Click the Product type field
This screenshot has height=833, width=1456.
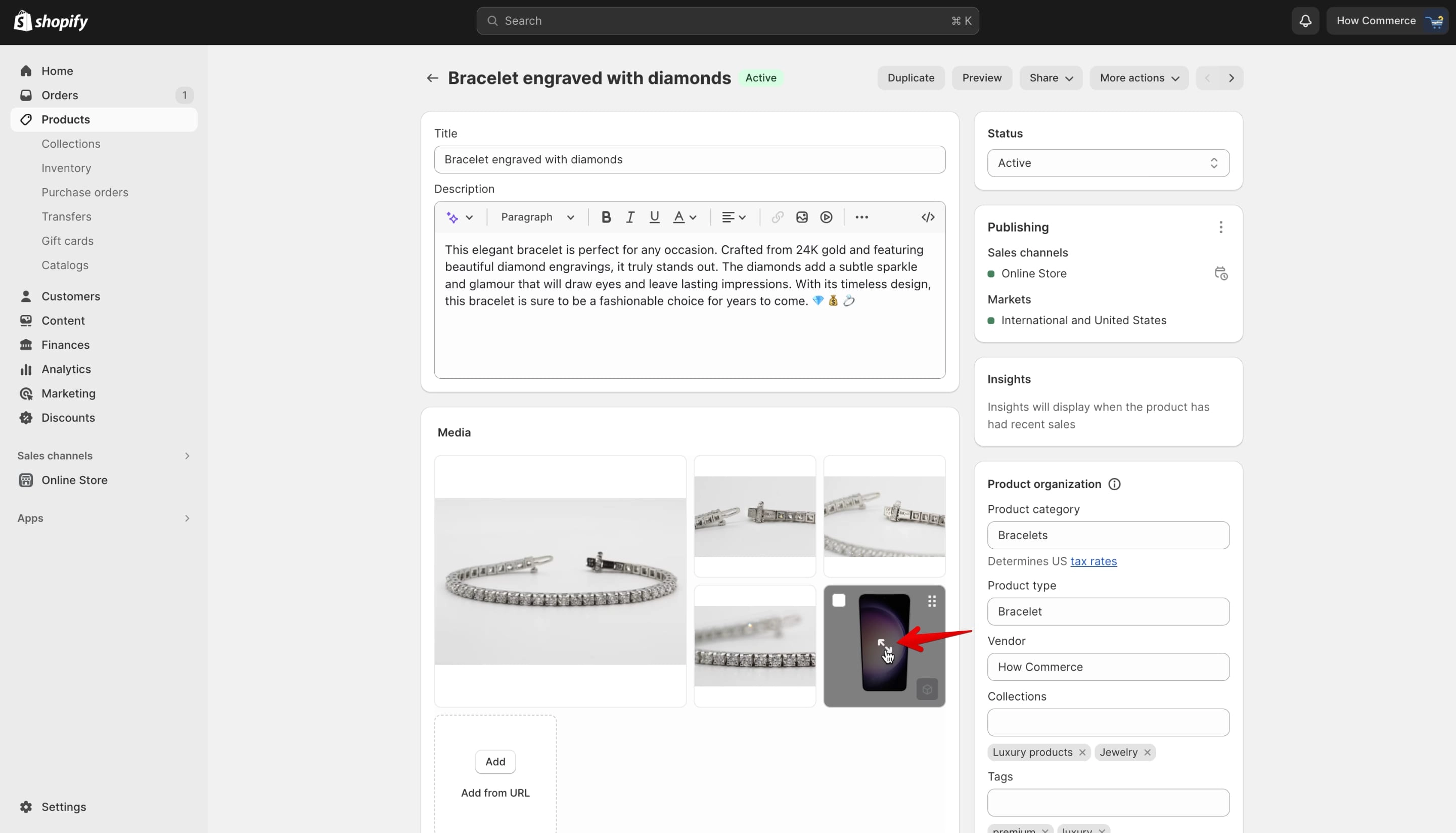tap(1108, 611)
